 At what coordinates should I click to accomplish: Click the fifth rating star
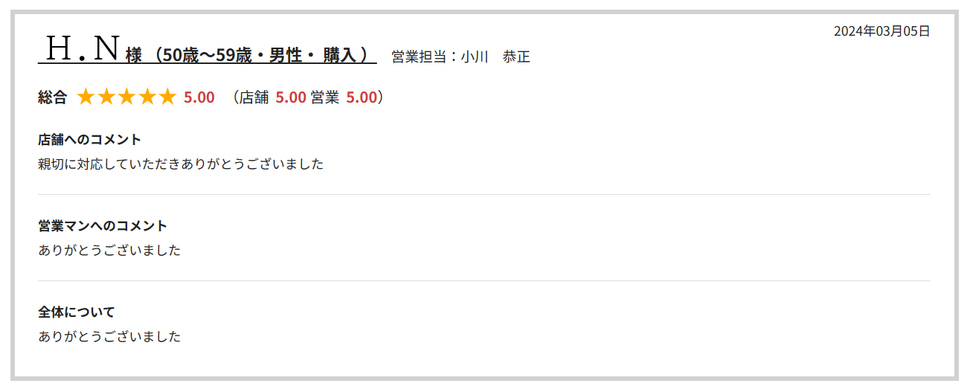[x=168, y=97]
